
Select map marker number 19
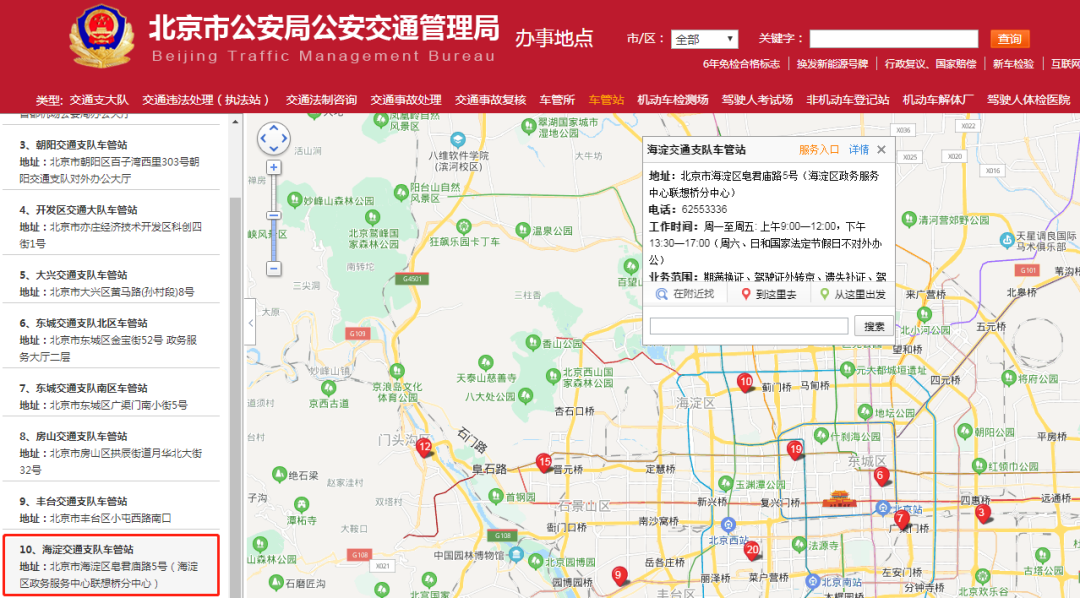click(x=795, y=450)
